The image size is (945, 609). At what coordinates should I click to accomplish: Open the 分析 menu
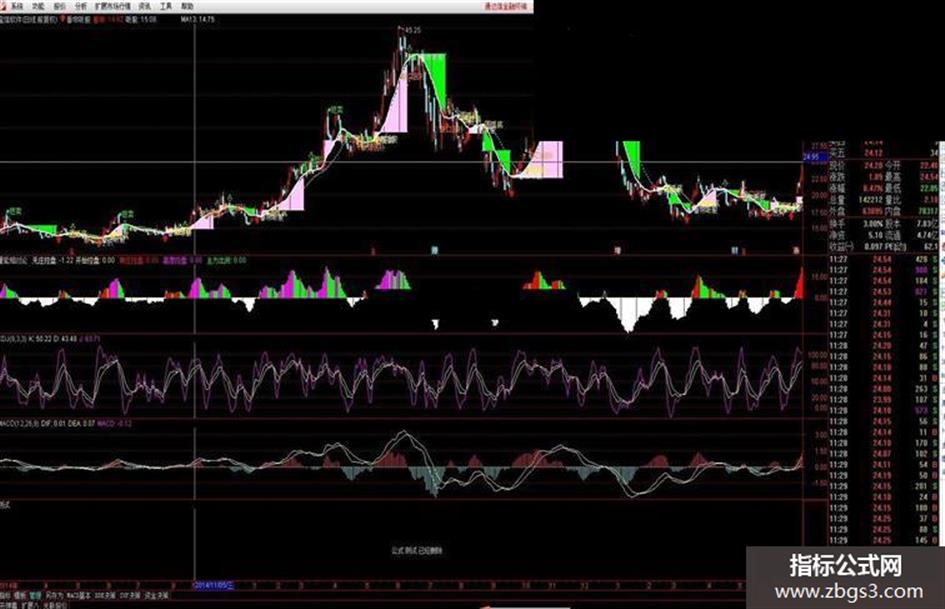click(x=81, y=6)
